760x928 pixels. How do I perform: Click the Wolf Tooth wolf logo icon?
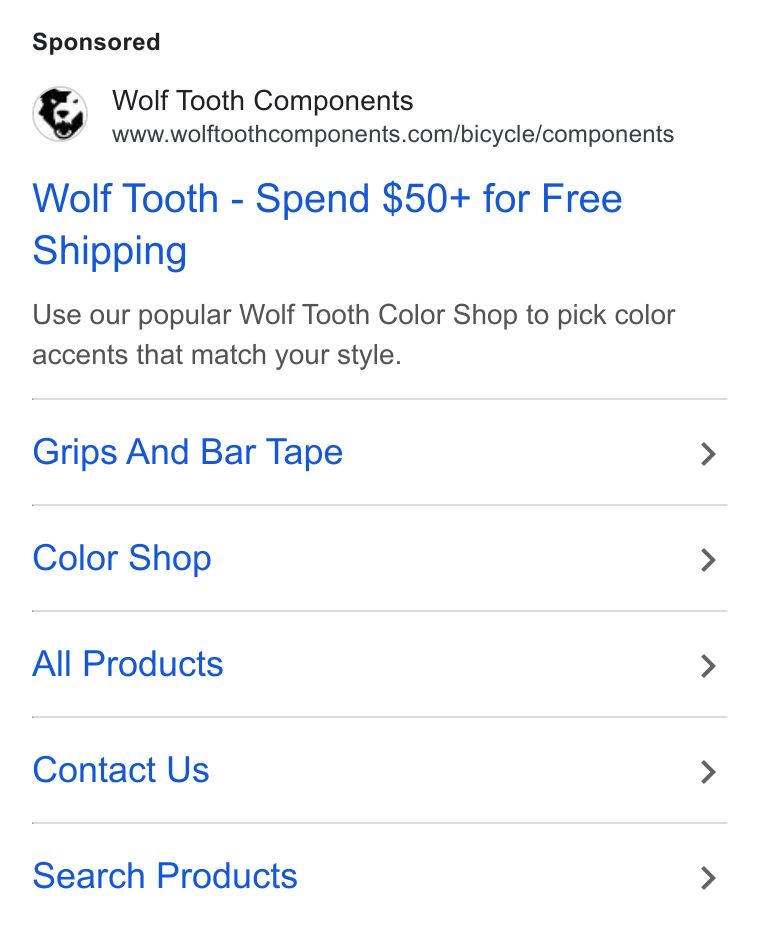tap(60, 114)
